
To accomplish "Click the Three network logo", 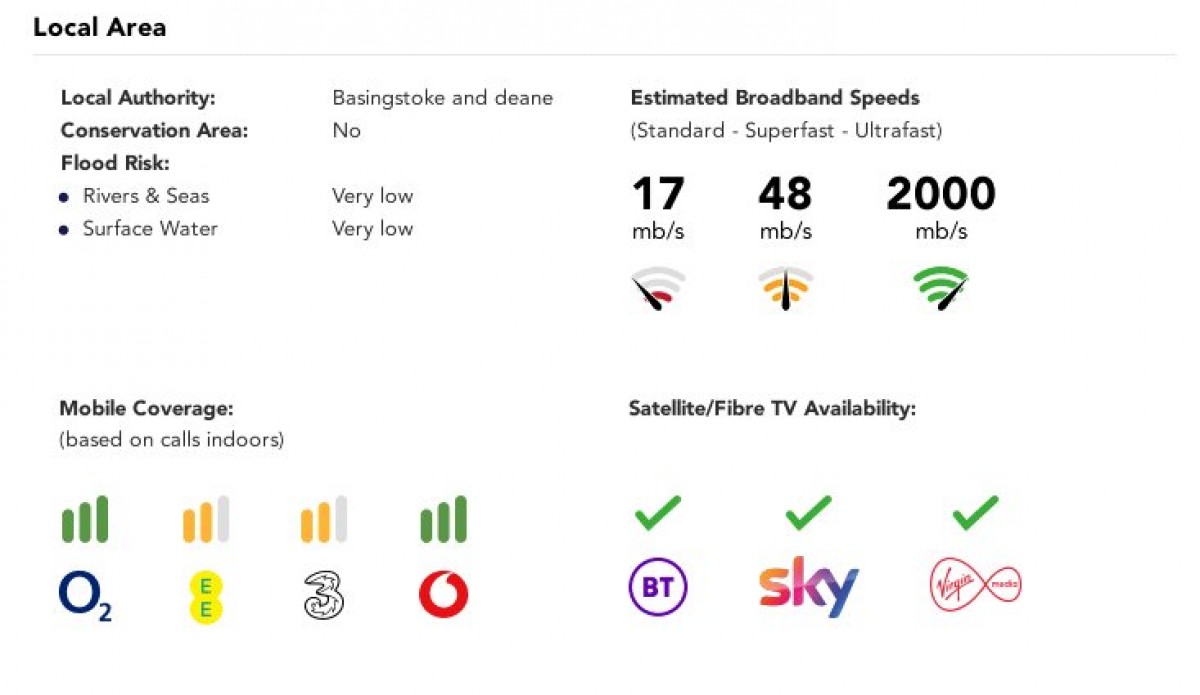I will 324,596.
